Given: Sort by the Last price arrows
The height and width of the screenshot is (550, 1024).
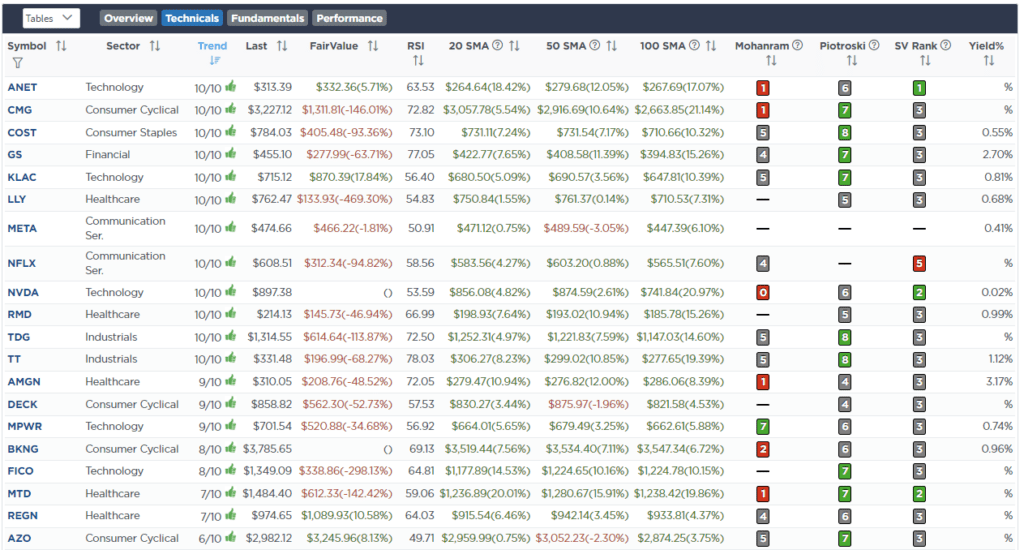Looking at the screenshot, I should [282, 46].
